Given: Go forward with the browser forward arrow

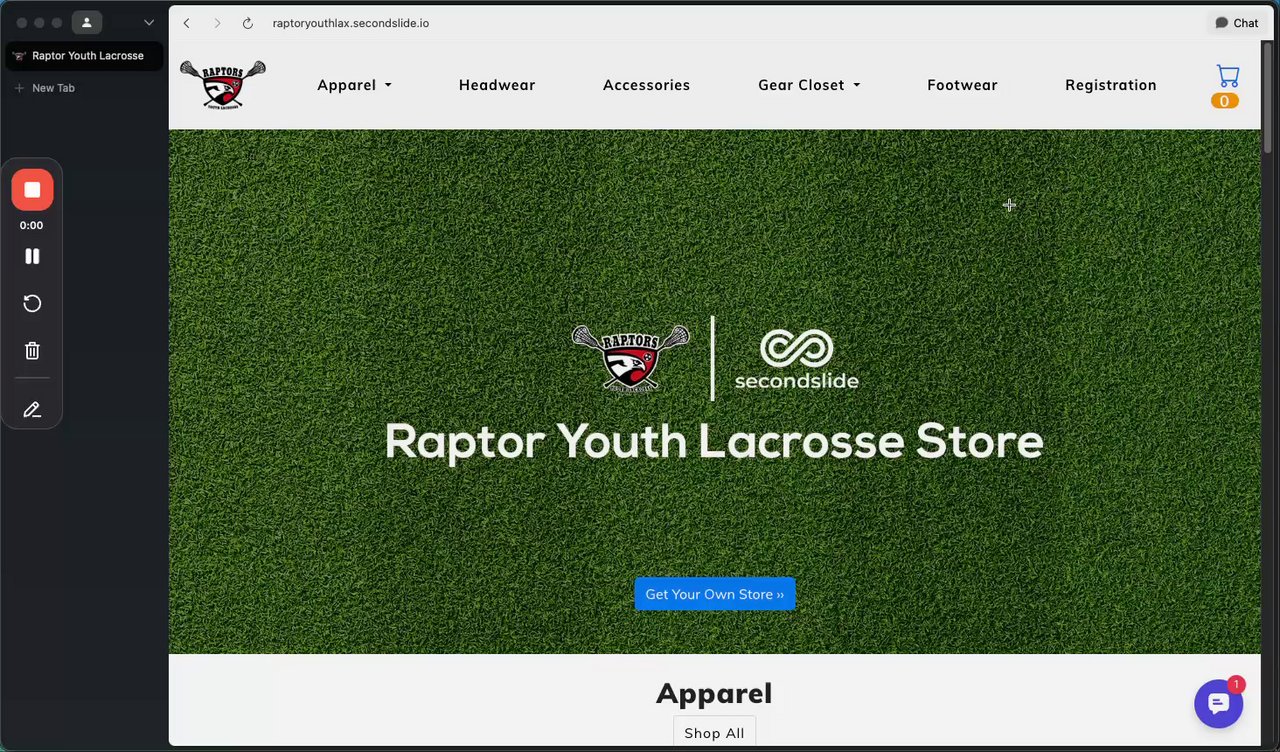Looking at the screenshot, I should click(x=217, y=23).
